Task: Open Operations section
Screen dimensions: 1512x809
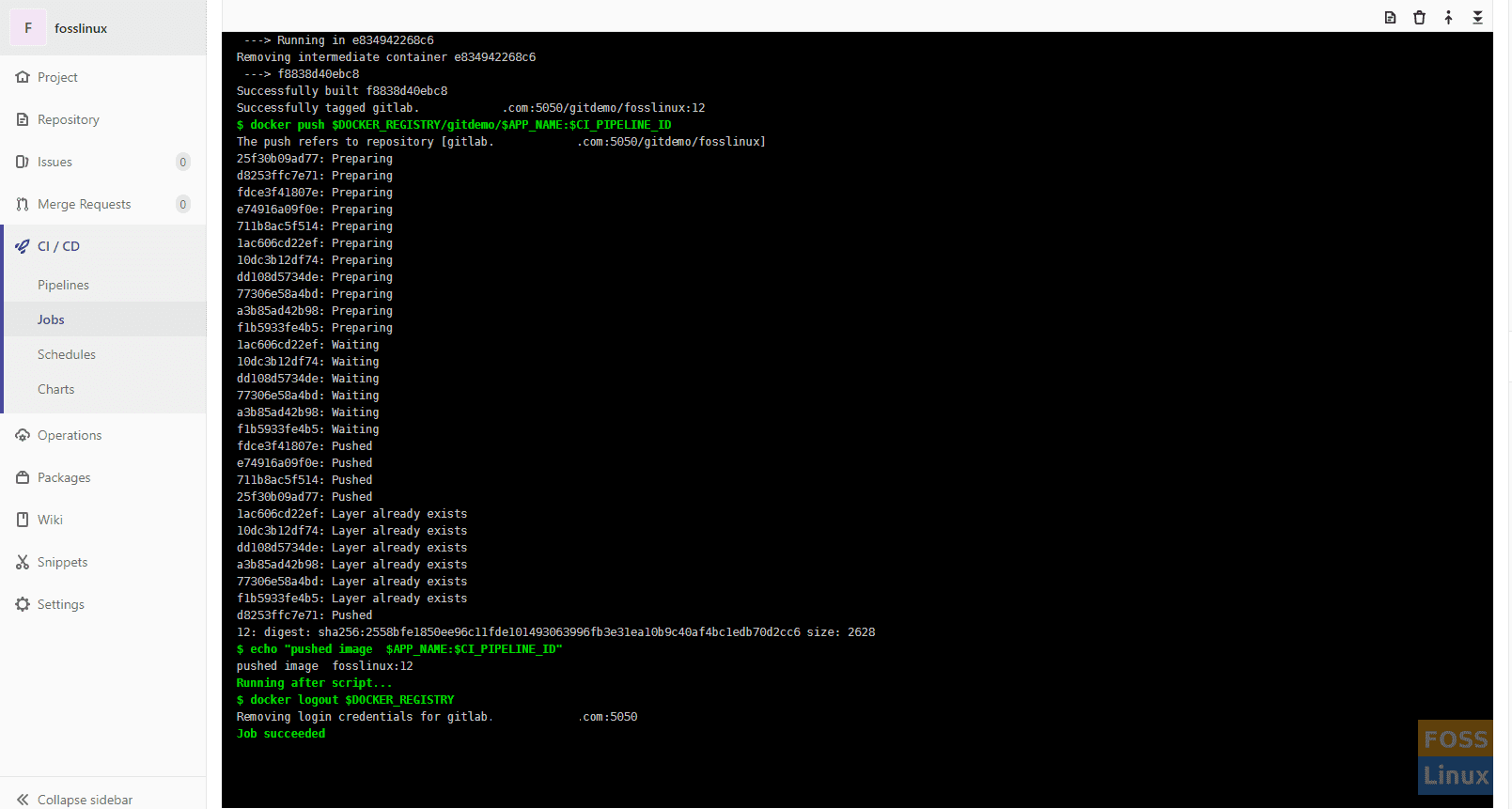Action: point(70,435)
